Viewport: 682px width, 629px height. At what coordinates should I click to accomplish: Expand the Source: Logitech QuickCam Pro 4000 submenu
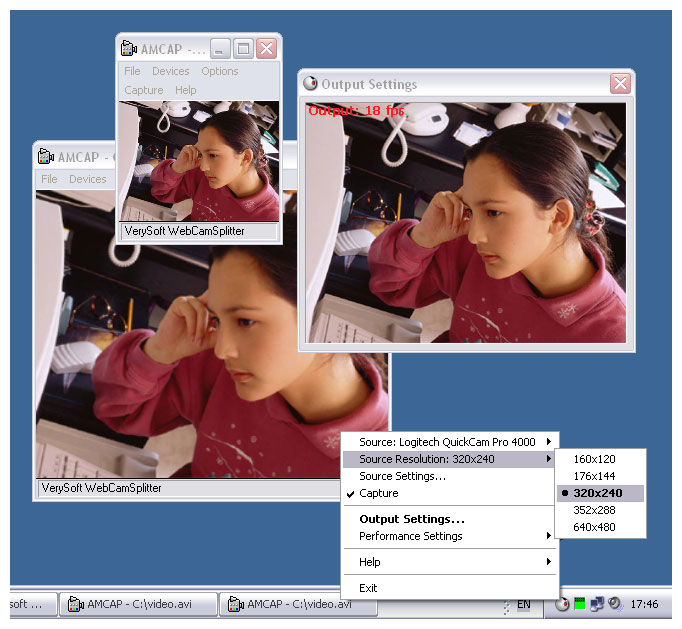(x=450, y=442)
